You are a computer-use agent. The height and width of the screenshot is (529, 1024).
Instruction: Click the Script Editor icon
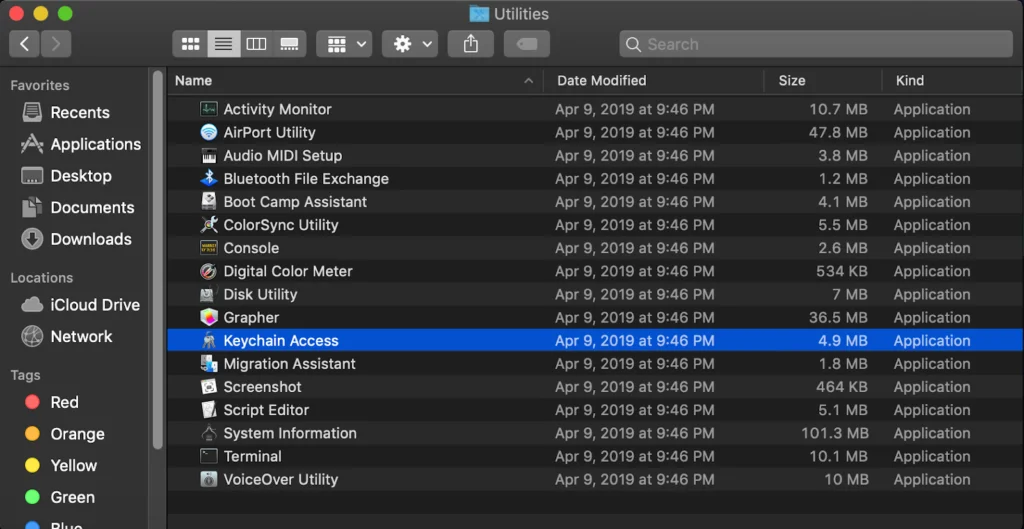pos(208,410)
